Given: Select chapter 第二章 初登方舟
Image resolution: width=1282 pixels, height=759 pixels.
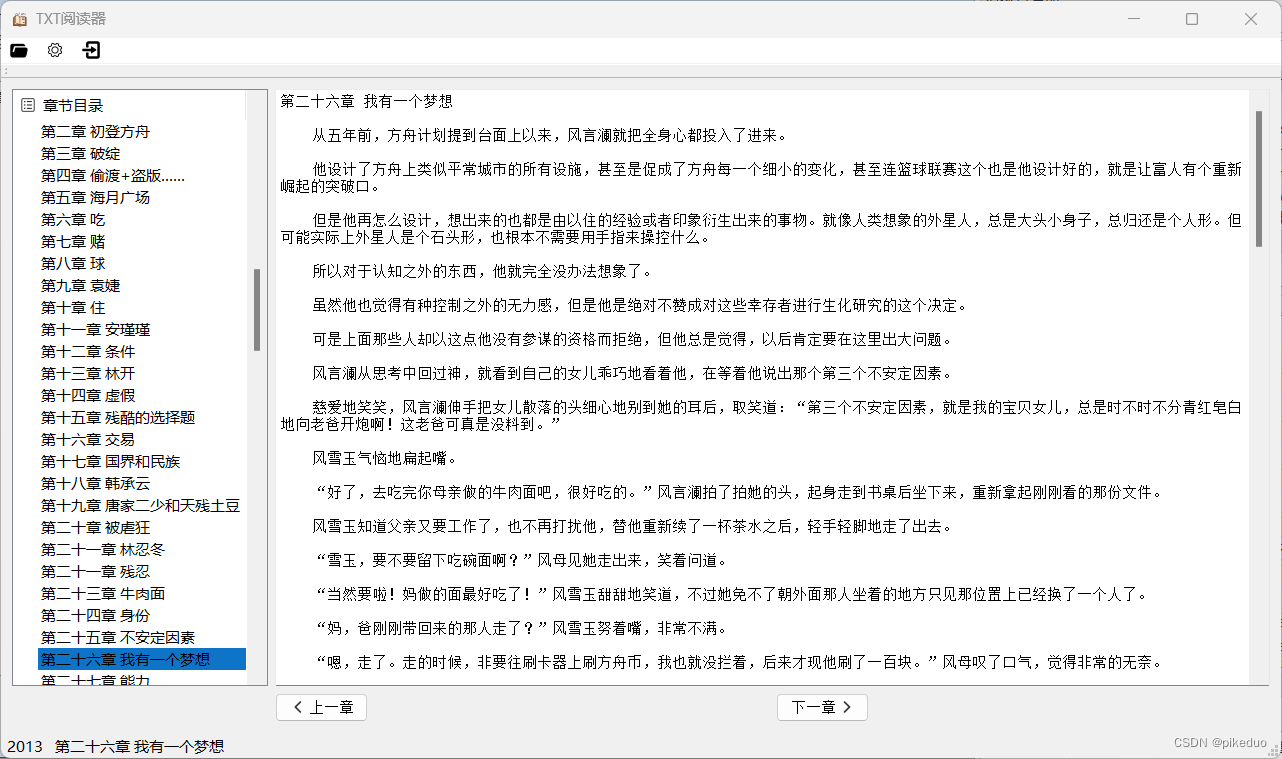Looking at the screenshot, I should click(95, 132).
